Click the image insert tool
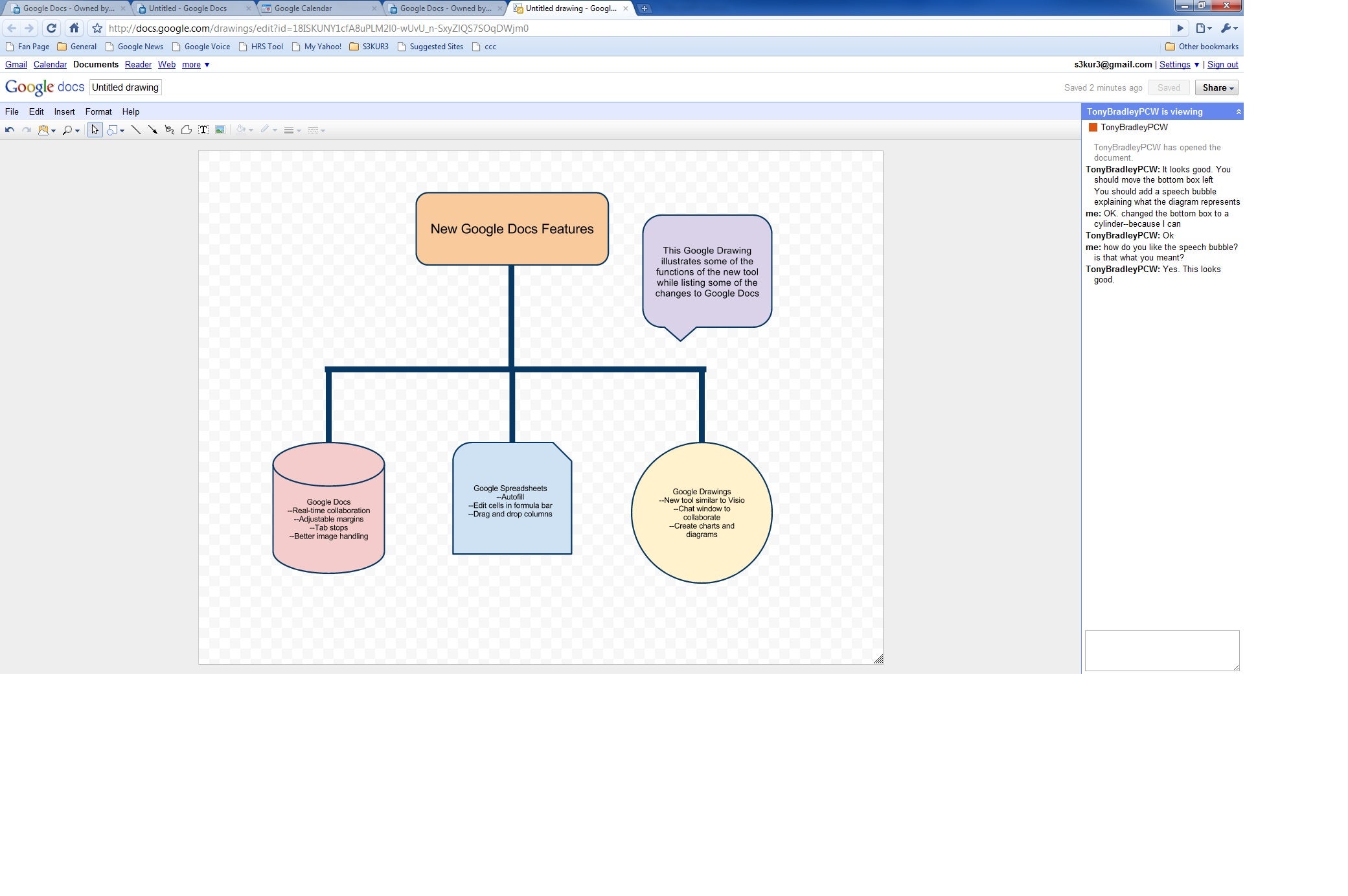The image size is (1348, 896). coord(219,130)
